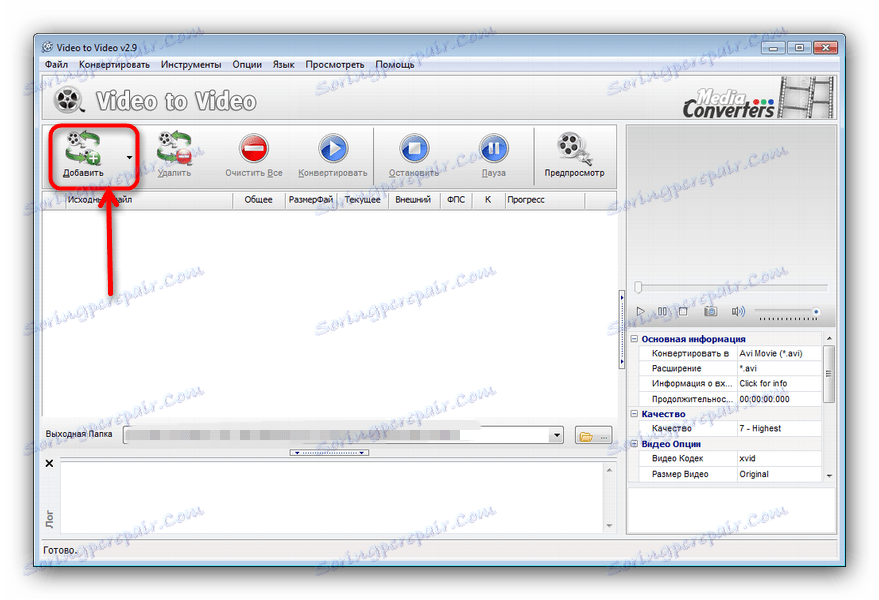Maximize the Video to Video window

click(799, 48)
